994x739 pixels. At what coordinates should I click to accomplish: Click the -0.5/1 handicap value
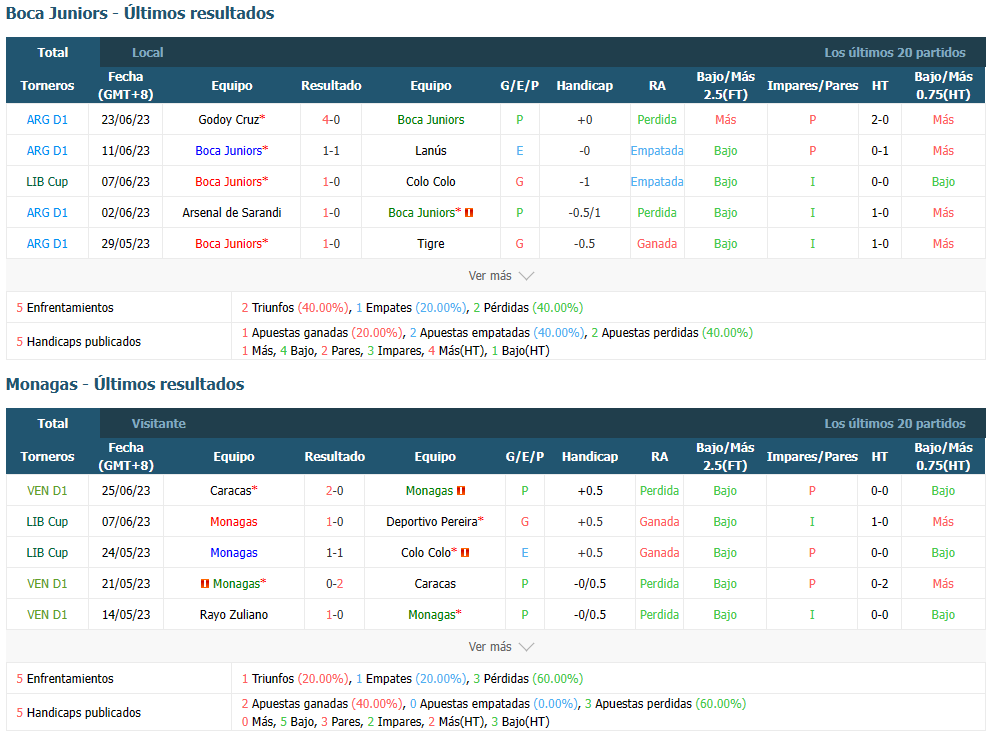tap(584, 213)
